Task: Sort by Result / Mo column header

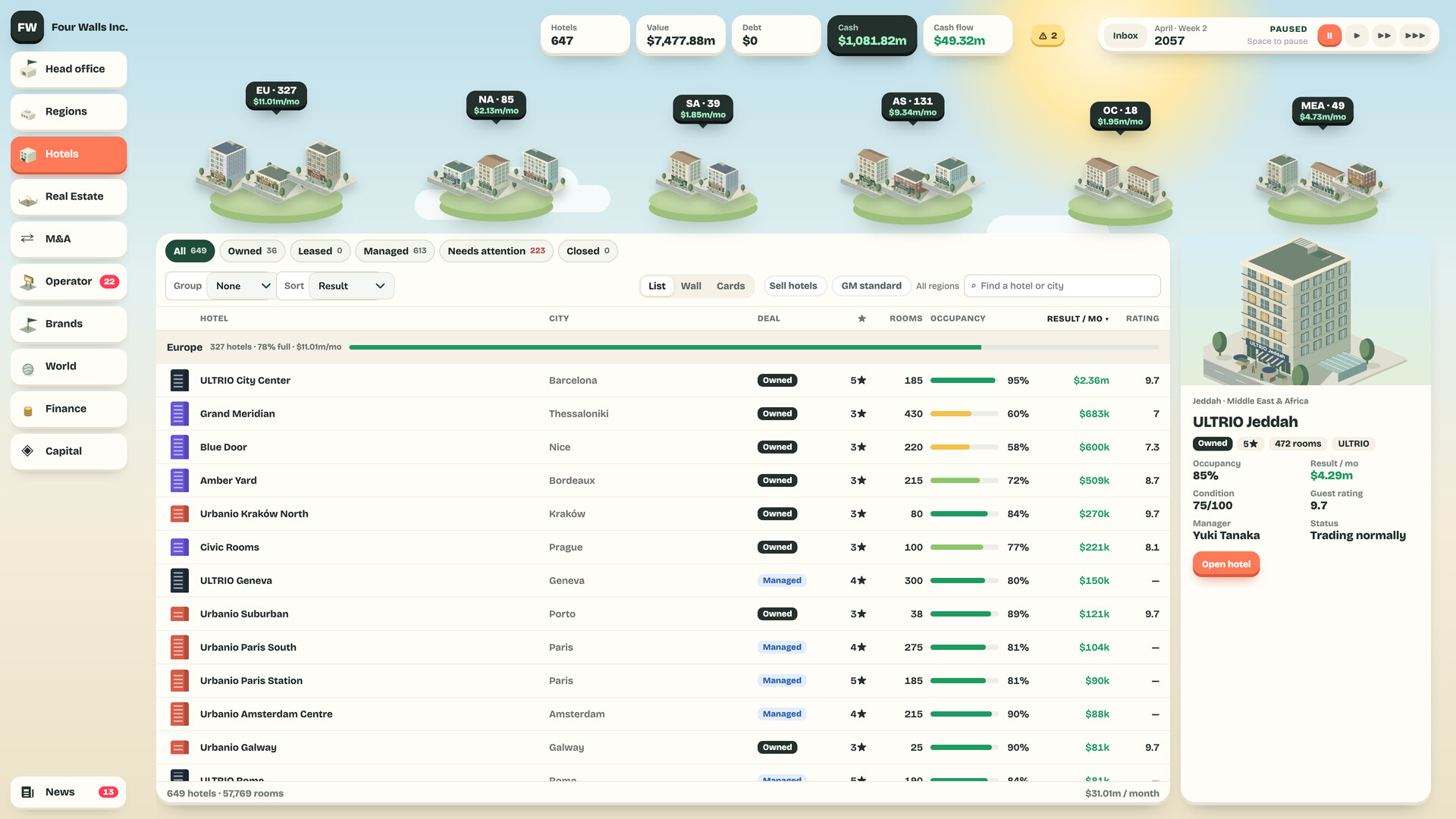Action: tap(1078, 318)
